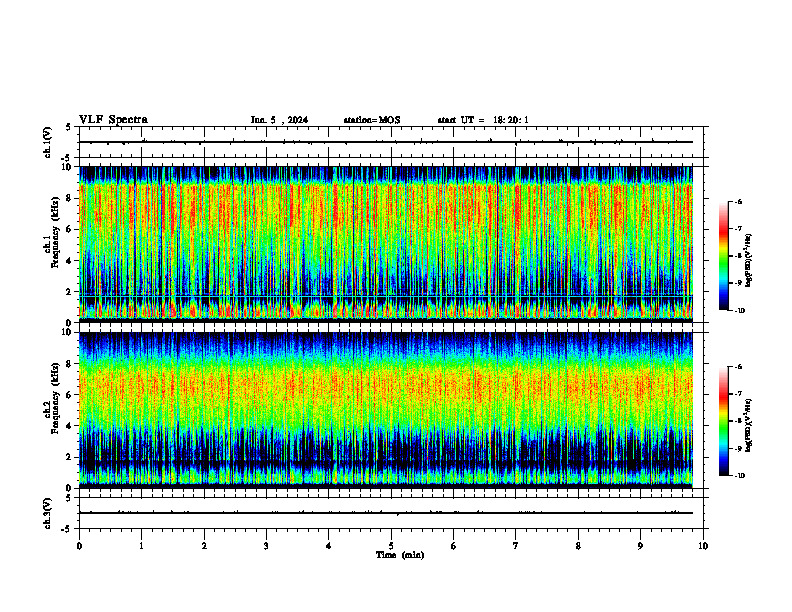Click the "-6" value atop ch.1 colorbar
792x612 pixels.
tap(738, 201)
